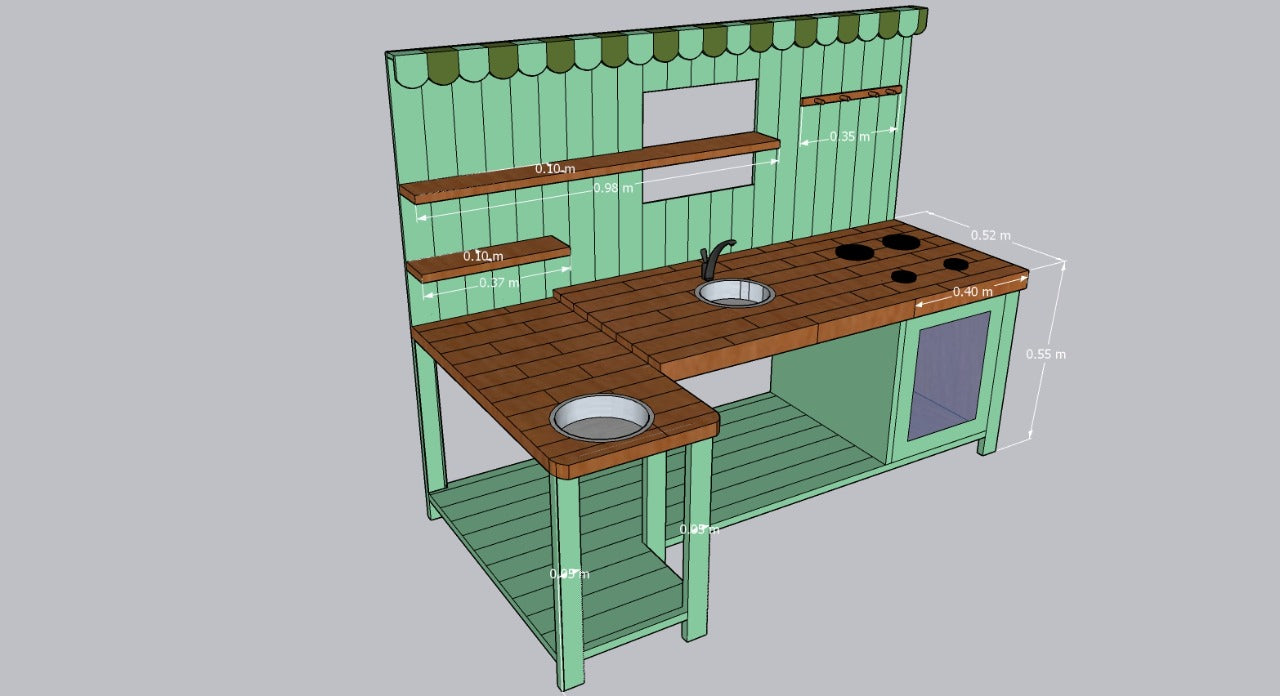The height and width of the screenshot is (696, 1280).
Task: Click the 0.37 m shelf dimension label
Action: coord(498,282)
